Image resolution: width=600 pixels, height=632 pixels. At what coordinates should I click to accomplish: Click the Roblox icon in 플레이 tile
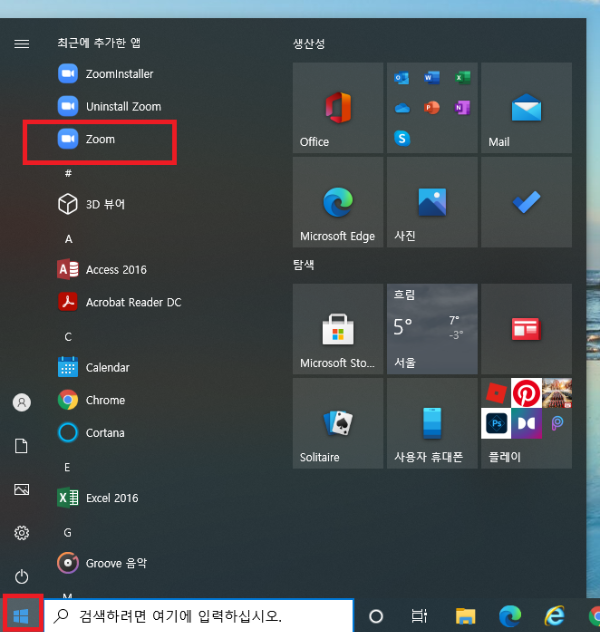click(496, 393)
